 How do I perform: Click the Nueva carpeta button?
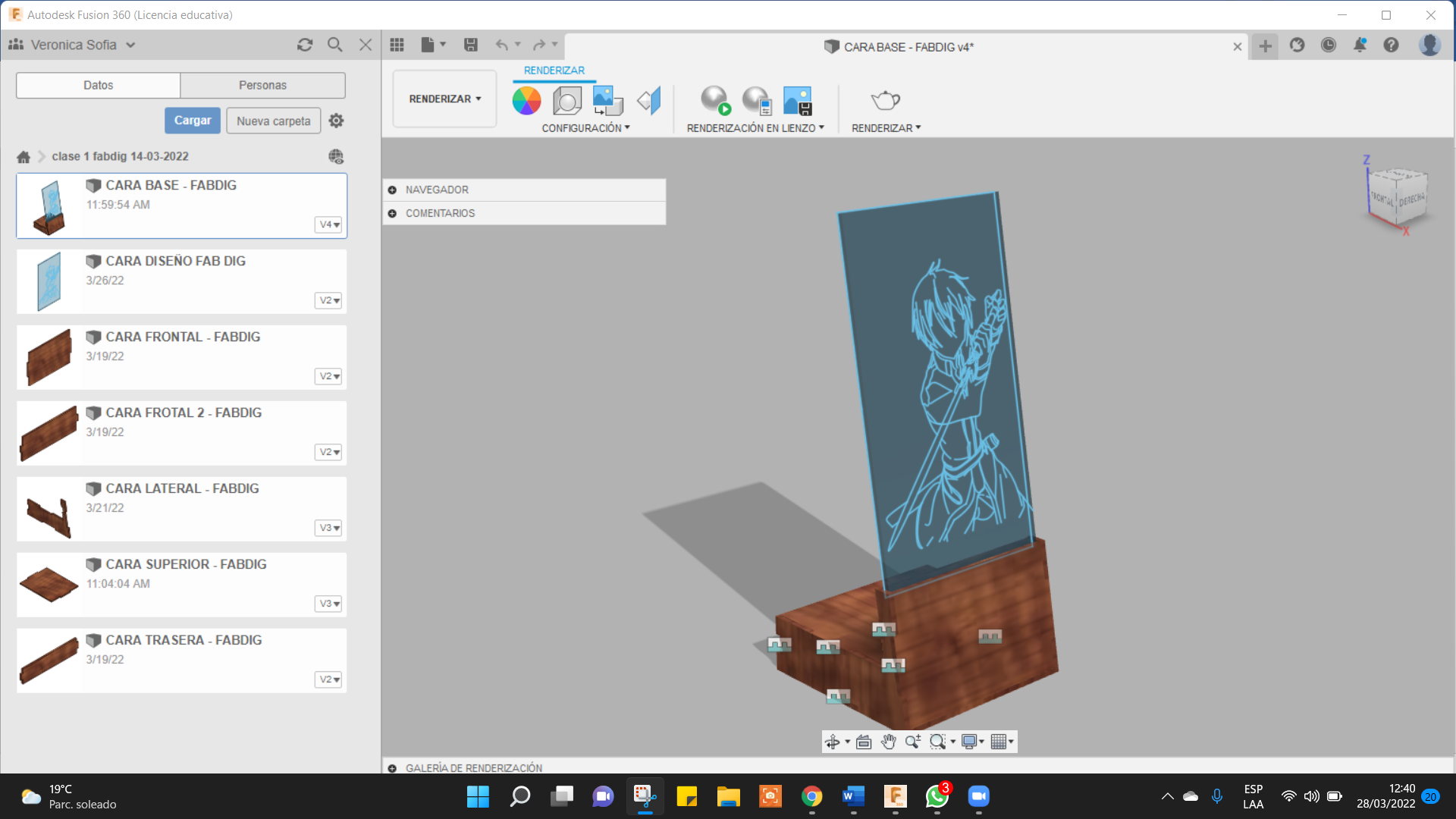pyautogui.click(x=273, y=121)
